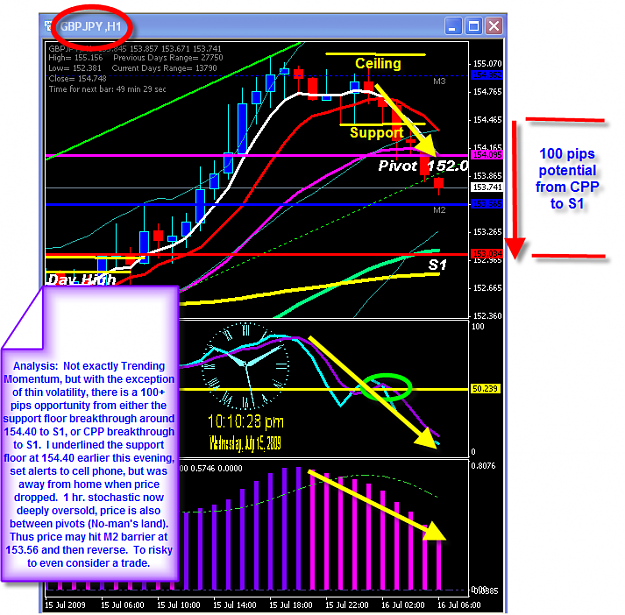The image size is (625, 615).
Task: Minimize the GBPJPY,H1 chart window
Action: click(453, 26)
